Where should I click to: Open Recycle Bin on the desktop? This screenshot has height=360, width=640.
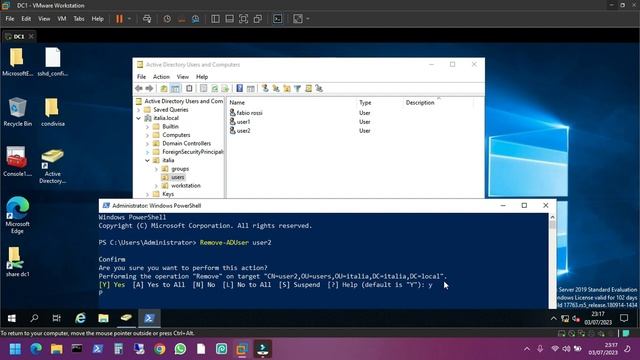point(17,112)
